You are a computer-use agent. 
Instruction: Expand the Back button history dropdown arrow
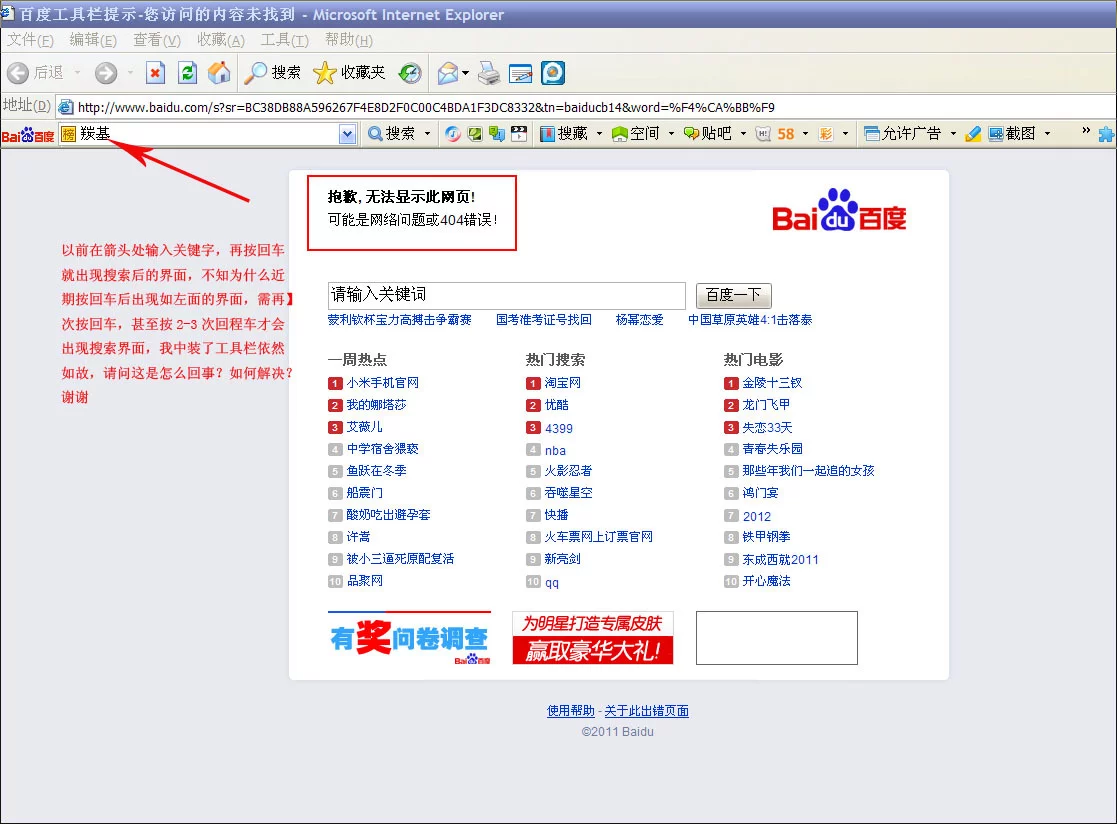77,73
